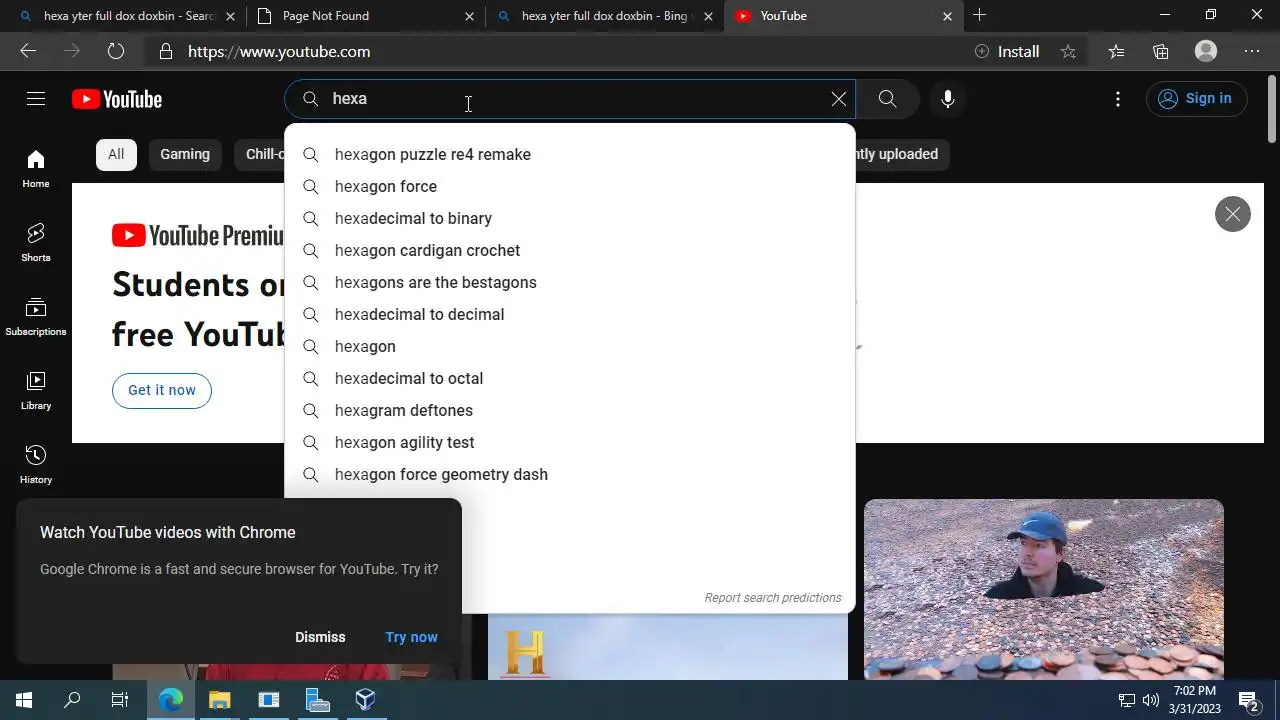The height and width of the screenshot is (720, 1280).
Task: Refresh the page
Action: (x=116, y=51)
